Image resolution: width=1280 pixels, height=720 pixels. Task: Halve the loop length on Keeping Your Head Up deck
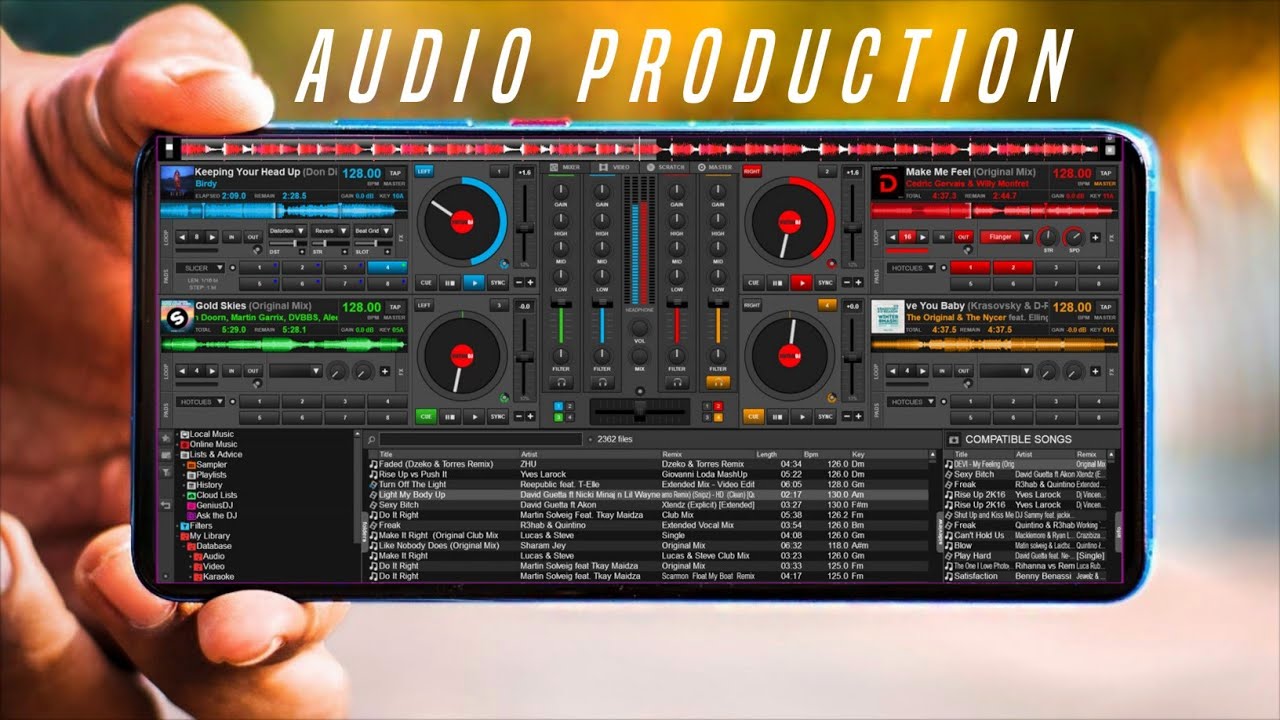point(183,237)
